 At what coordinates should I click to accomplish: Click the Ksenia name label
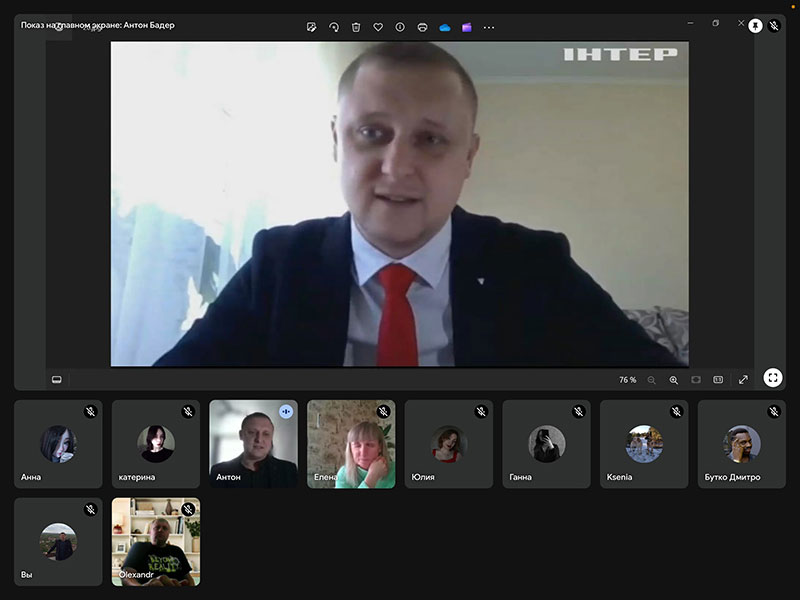(x=619, y=477)
